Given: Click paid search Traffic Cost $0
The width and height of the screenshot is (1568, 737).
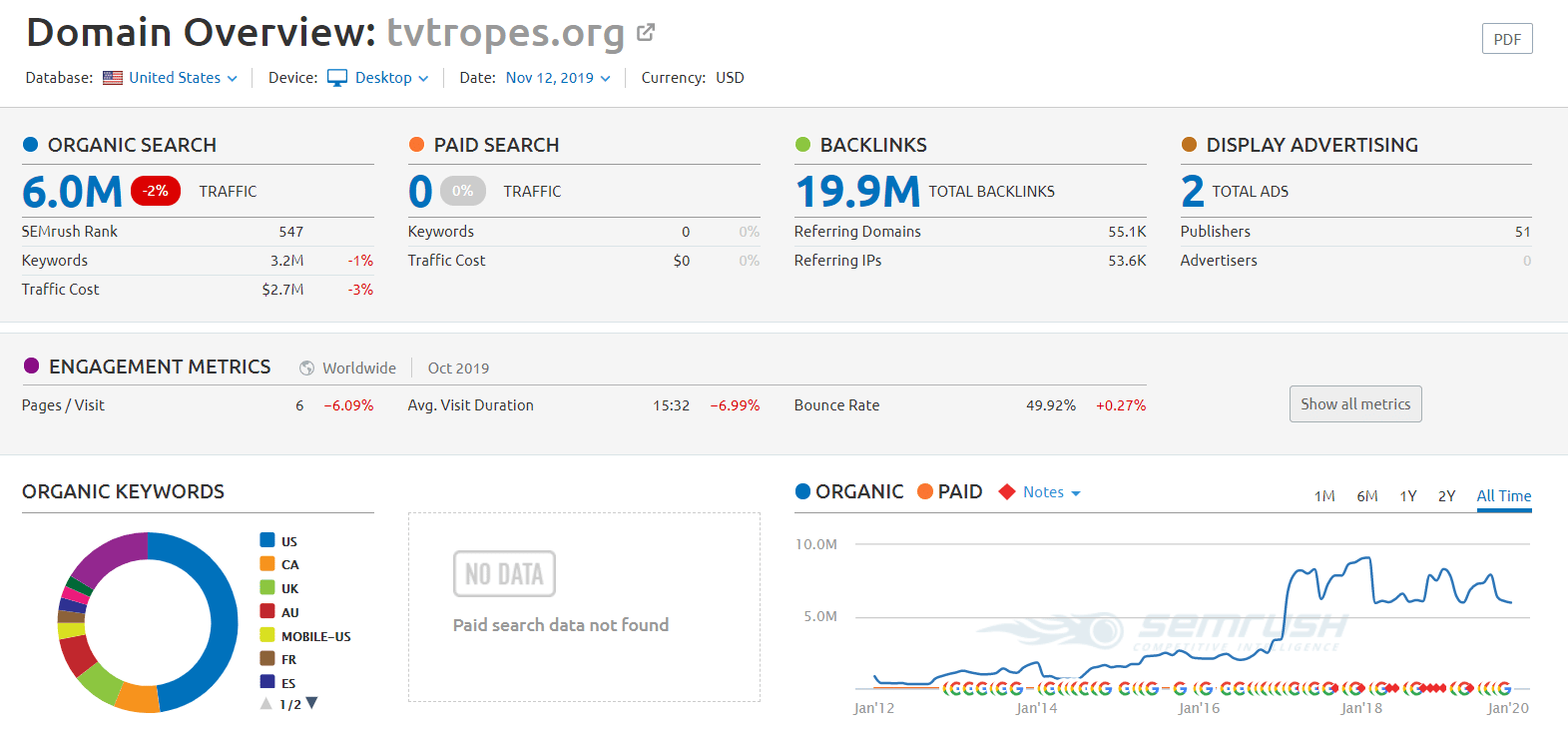Looking at the screenshot, I should [x=682, y=261].
